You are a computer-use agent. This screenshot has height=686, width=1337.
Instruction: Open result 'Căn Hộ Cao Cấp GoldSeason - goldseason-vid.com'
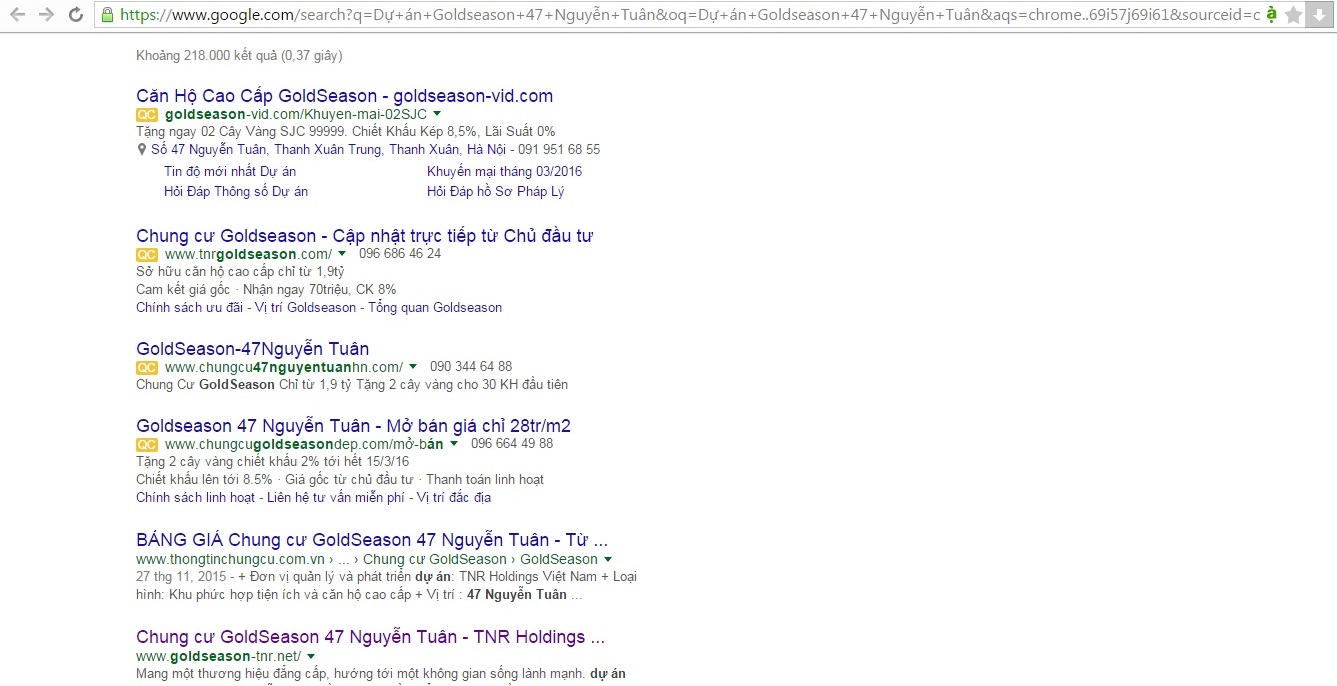coord(344,96)
